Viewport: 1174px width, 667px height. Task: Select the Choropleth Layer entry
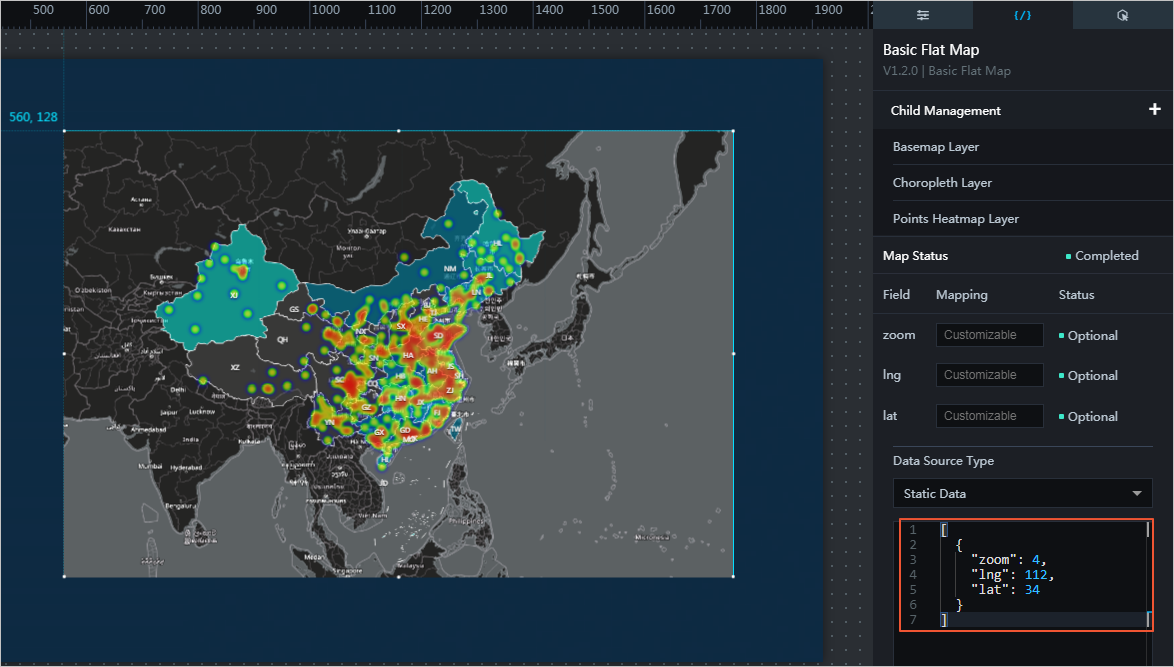(942, 183)
